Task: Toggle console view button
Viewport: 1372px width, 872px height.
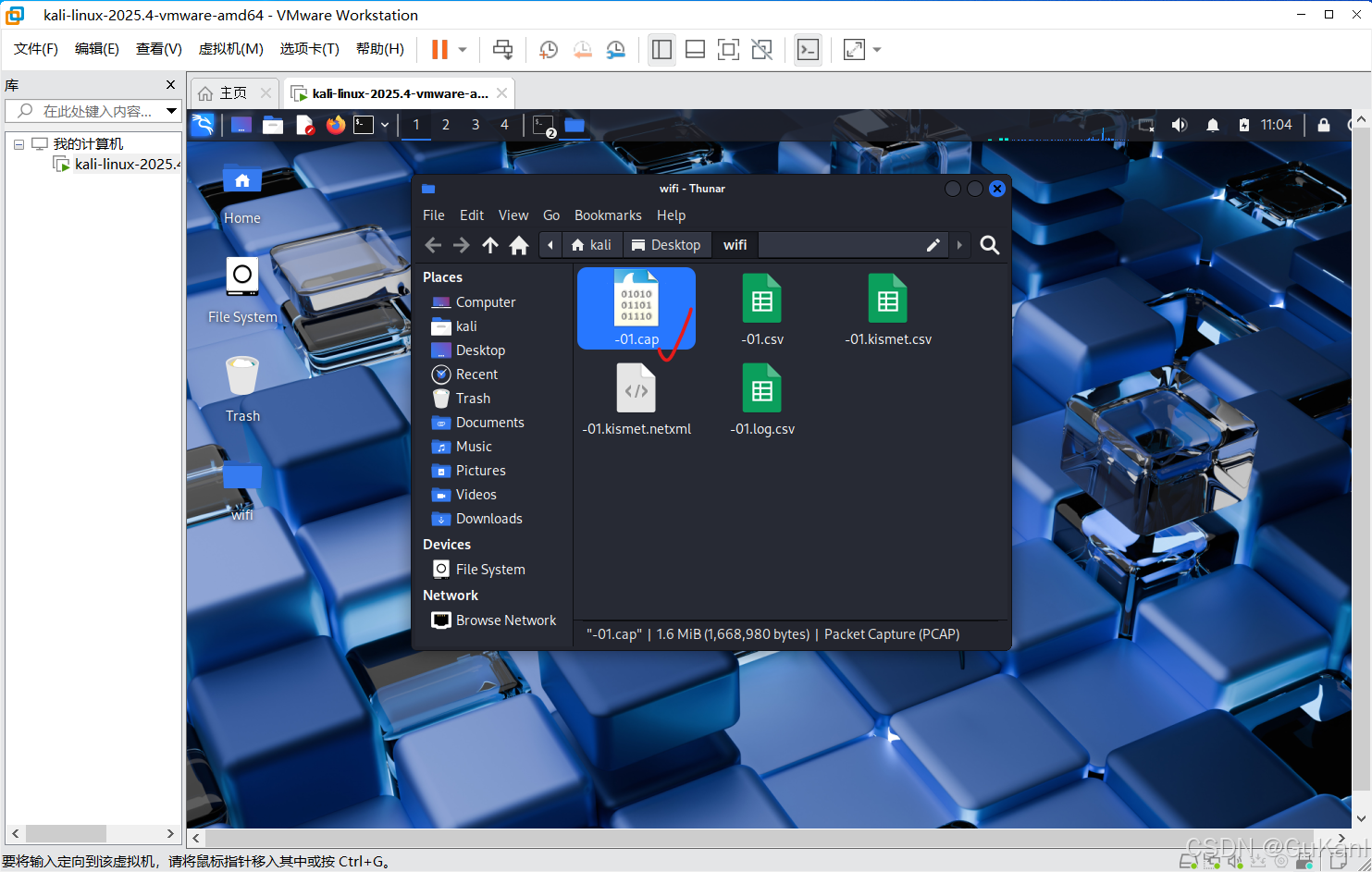Action: [808, 50]
